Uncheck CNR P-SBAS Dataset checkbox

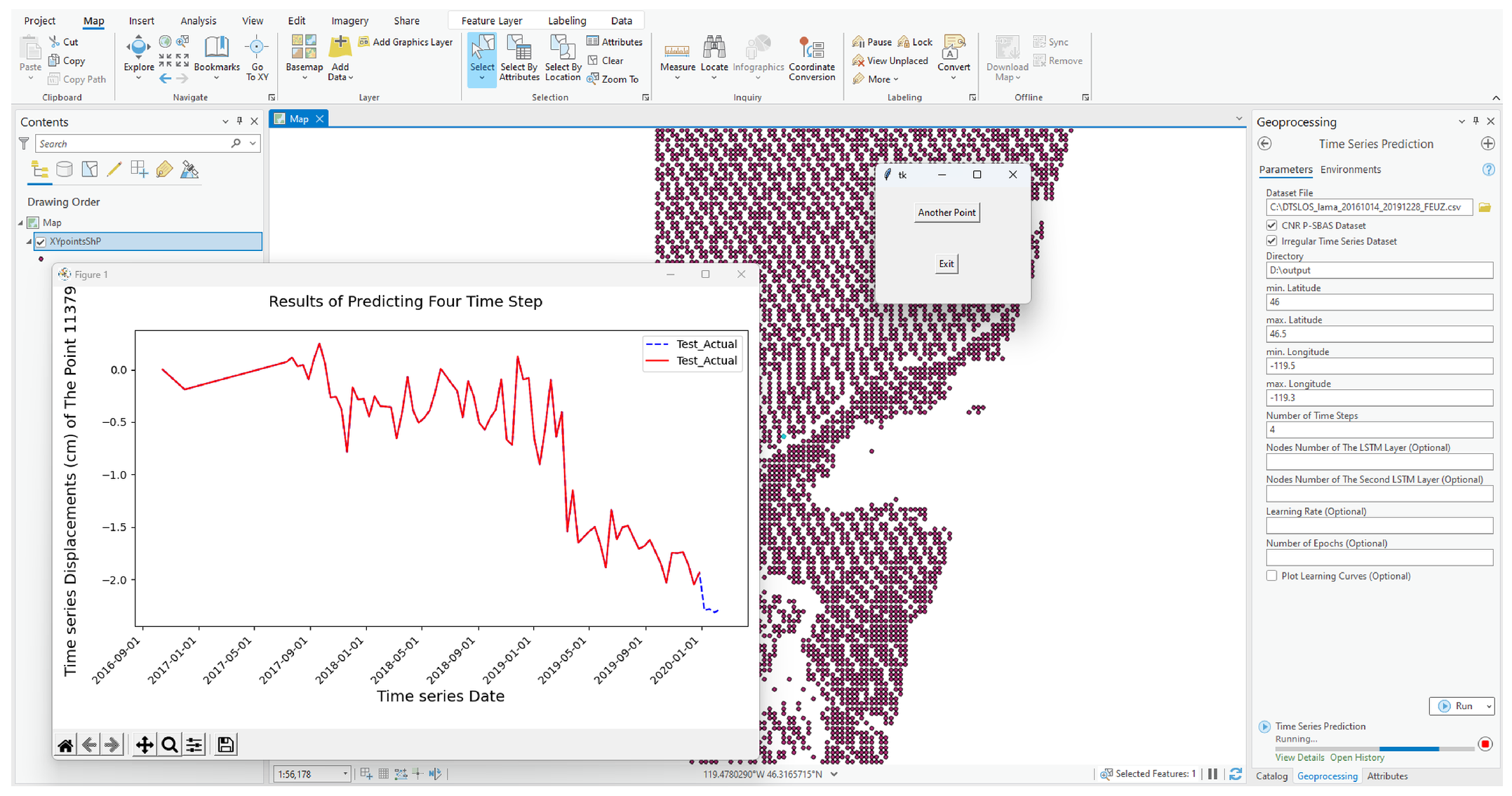pos(1271,225)
